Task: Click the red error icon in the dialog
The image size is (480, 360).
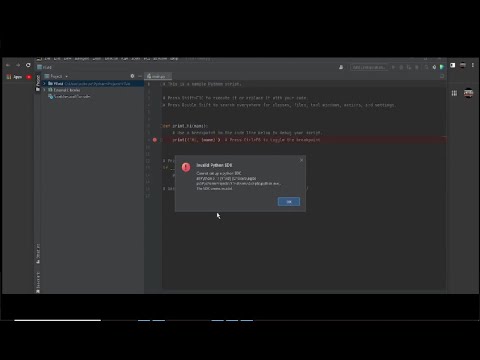Action: tap(186, 167)
